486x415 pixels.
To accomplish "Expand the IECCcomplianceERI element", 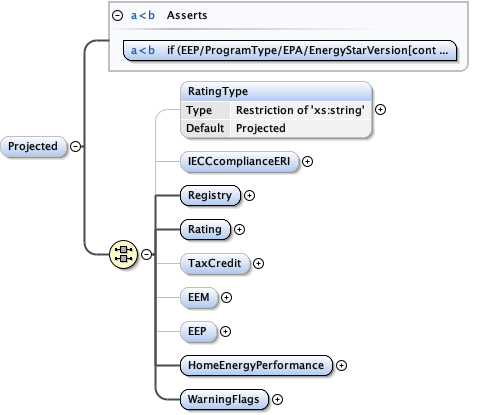I will 307,162.
